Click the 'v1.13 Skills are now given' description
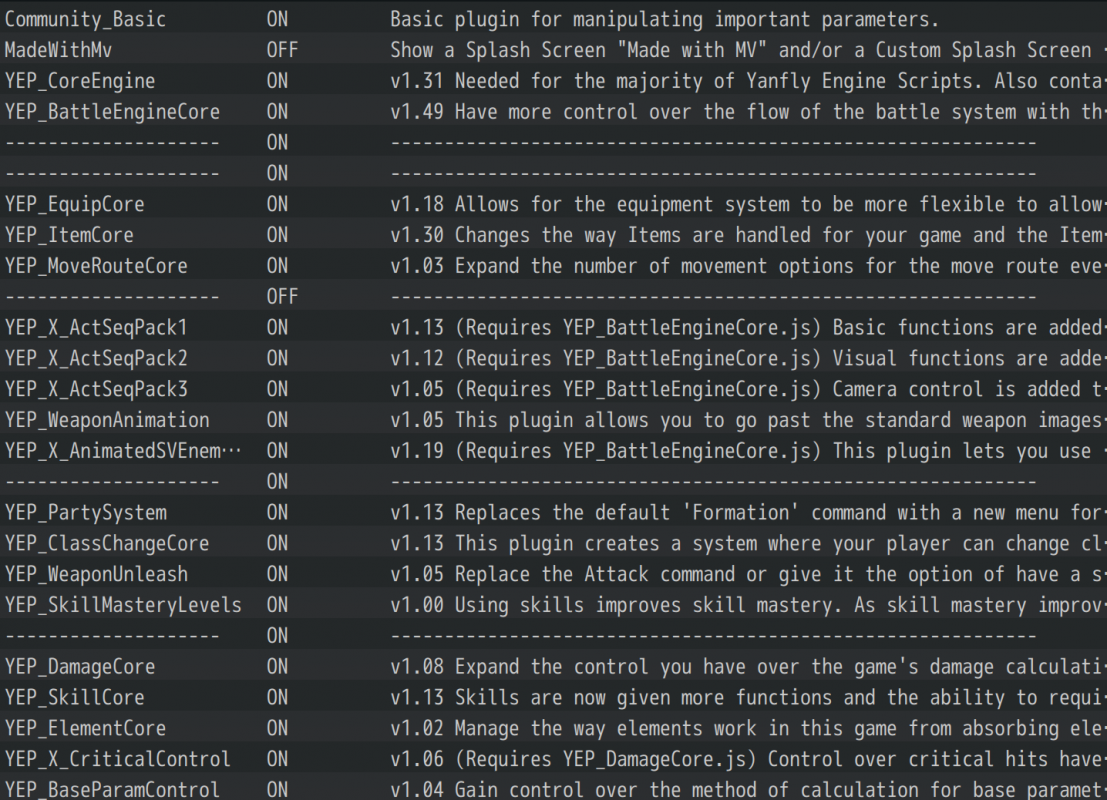This screenshot has width=1107, height=800. pyautogui.click(x=747, y=698)
